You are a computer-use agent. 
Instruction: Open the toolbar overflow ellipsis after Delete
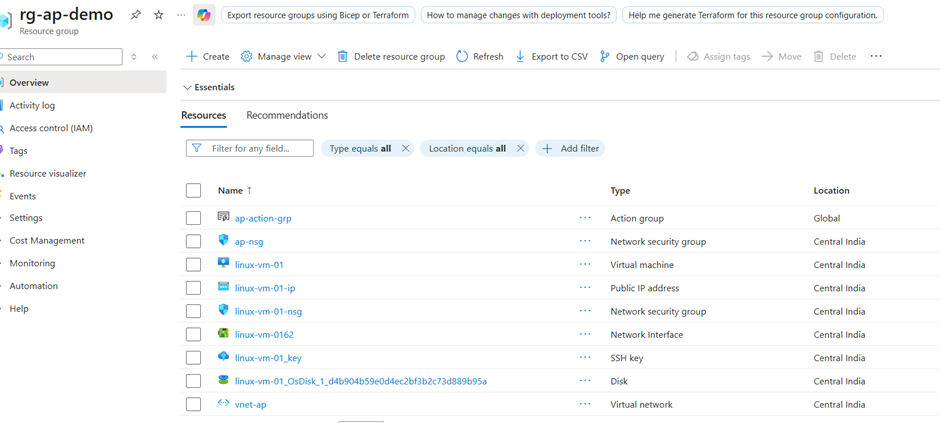(876, 56)
